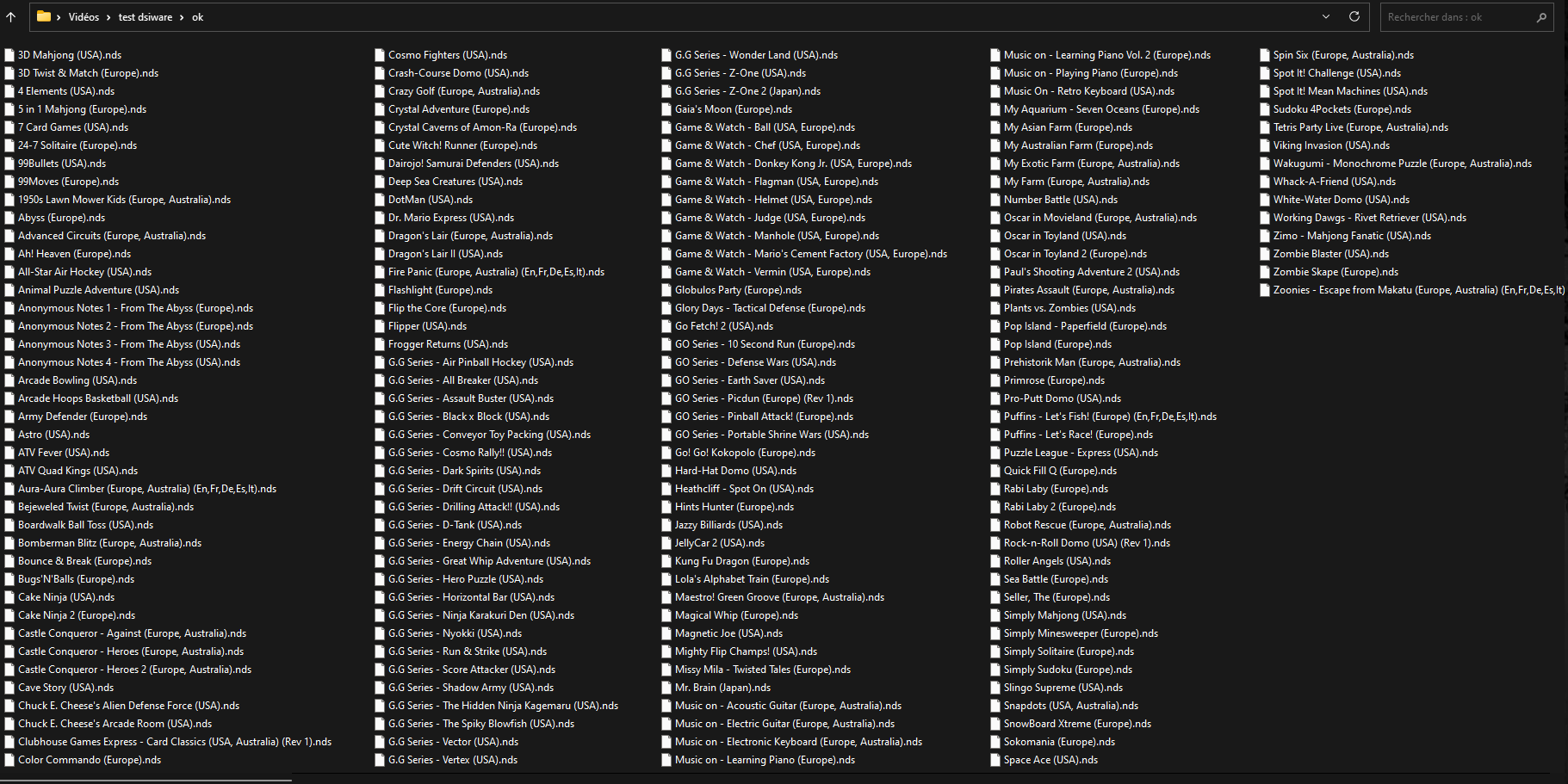Refresh the folder with the reload icon
This screenshot has height=784, width=1568.
pos(1354,16)
